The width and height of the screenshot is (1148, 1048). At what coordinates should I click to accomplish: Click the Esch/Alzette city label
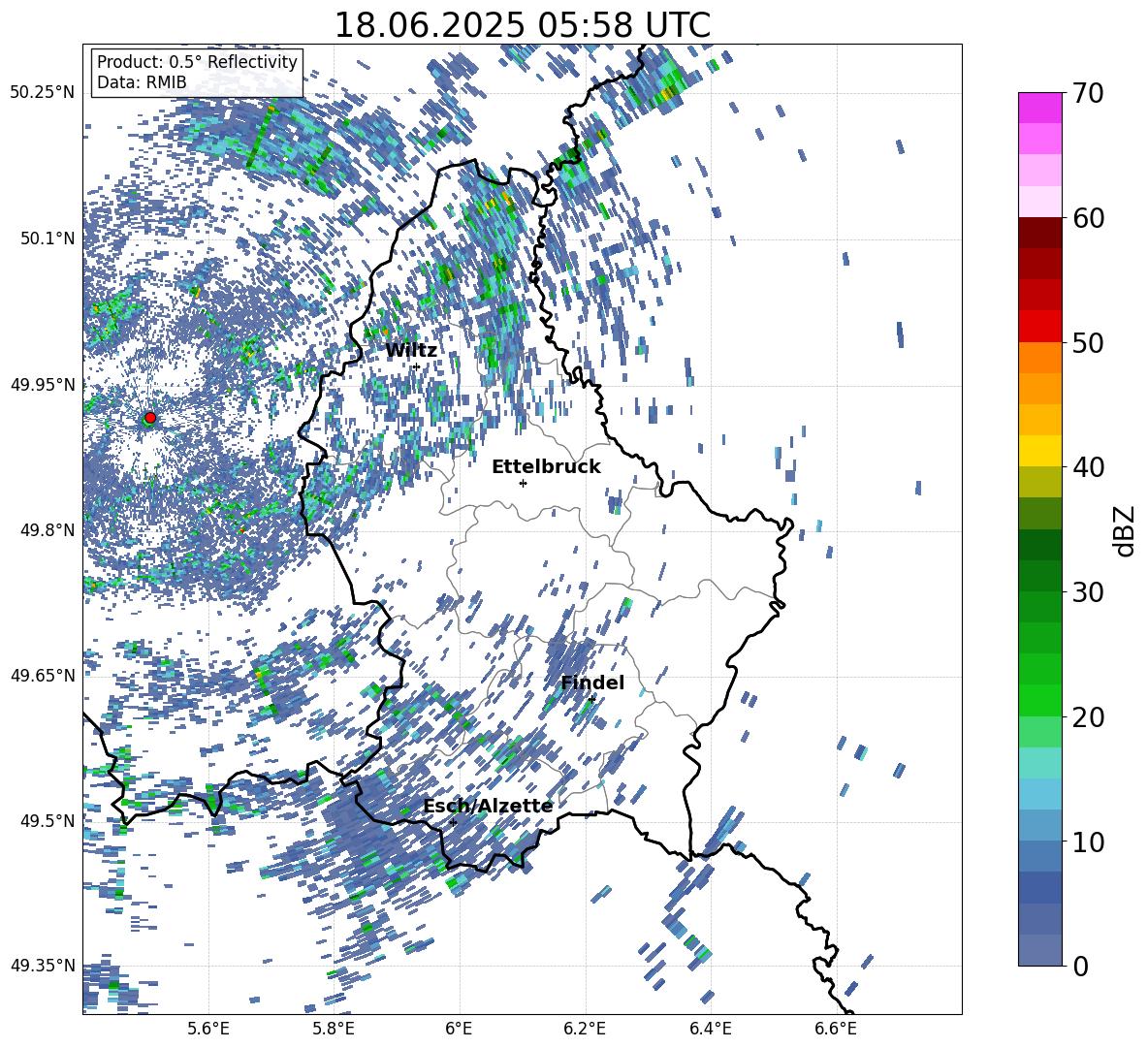click(x=488, y=807)
